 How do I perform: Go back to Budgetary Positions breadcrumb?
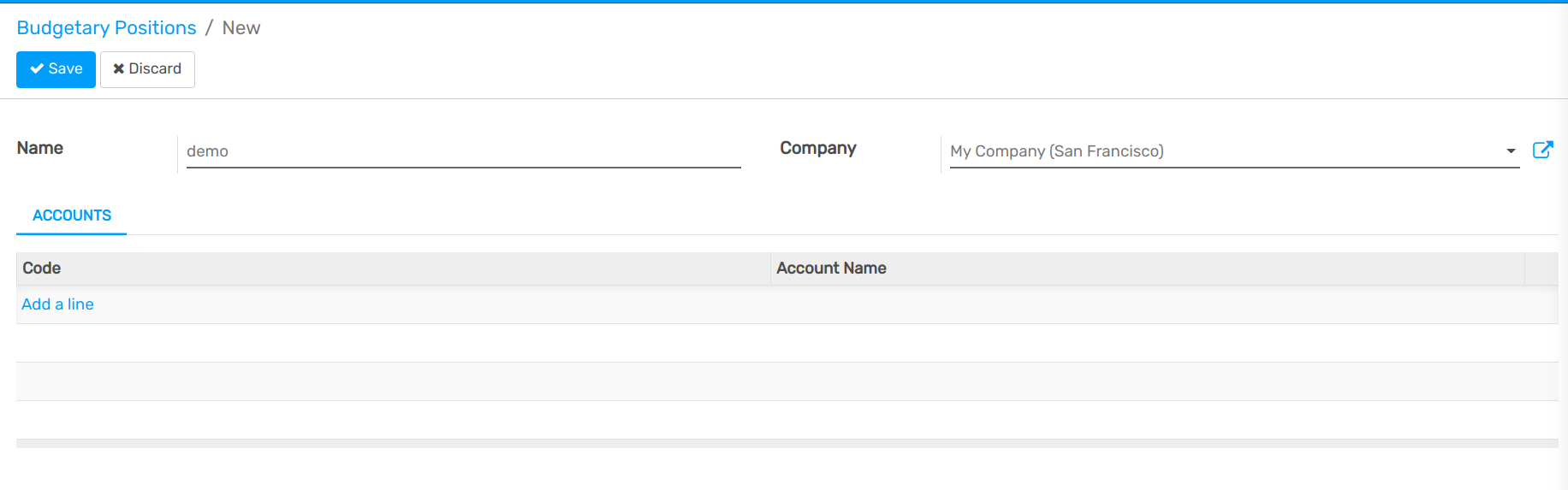tap(106, 28)
